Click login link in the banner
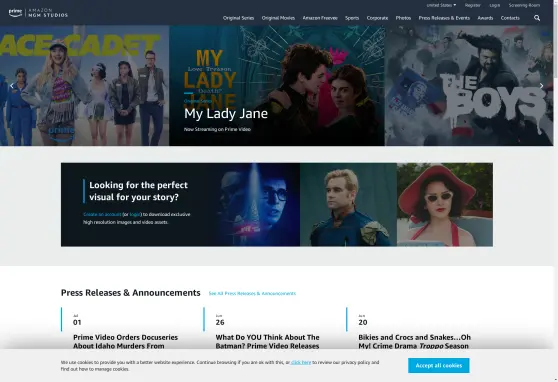 click(135, 214)
